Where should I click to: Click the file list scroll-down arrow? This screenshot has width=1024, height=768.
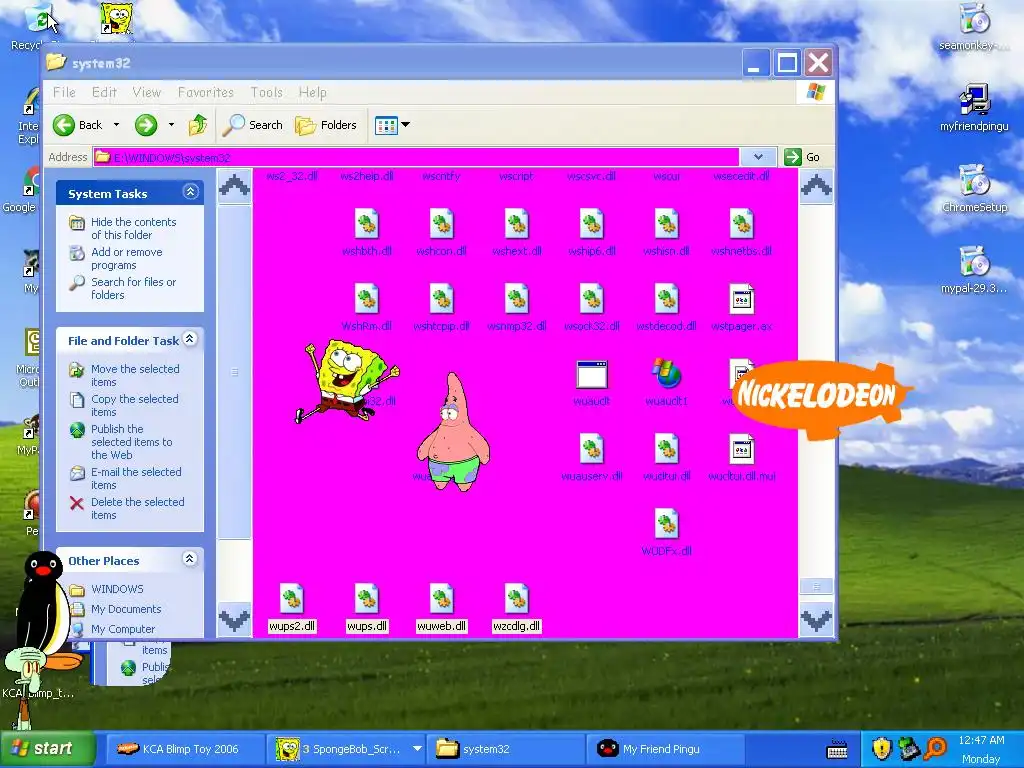[x=816, y=618]
